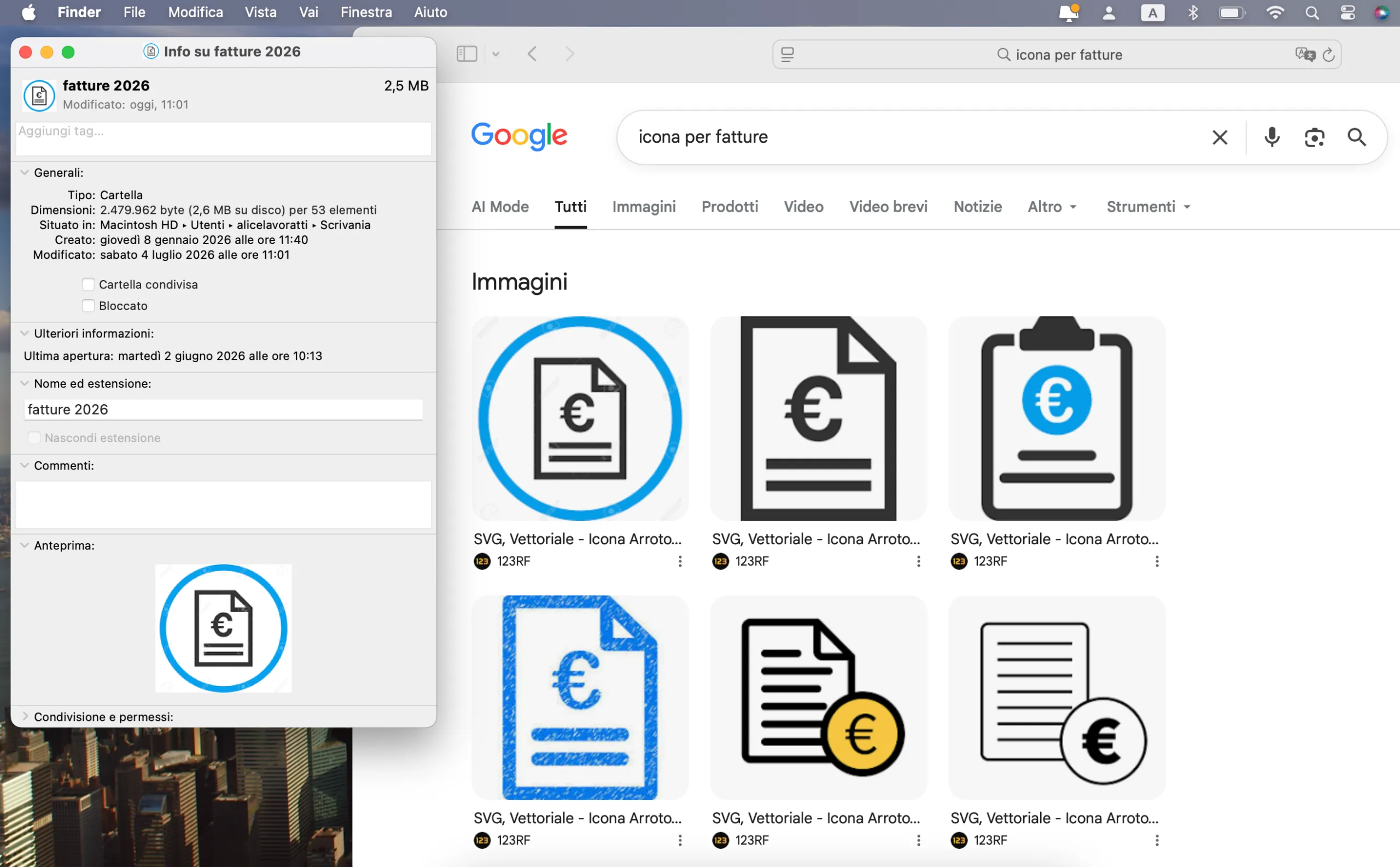The image size is (1400, 867).
Task: Enable Cartella condivisa checkbox
Action: 87,284
